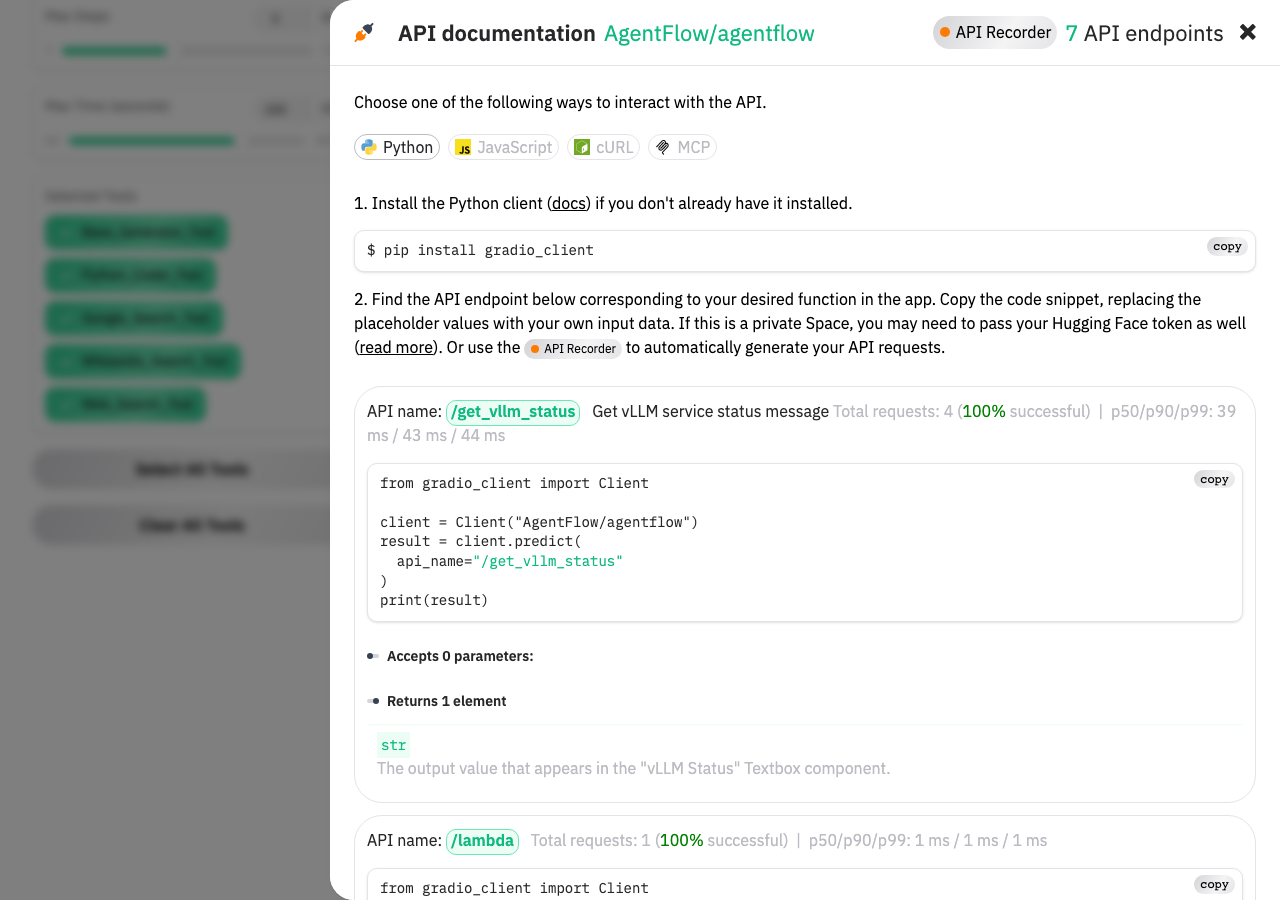Click the 'str' return type label
Image resolution: width=1280 pixels, height=900 pixels.
pos(393,745)
